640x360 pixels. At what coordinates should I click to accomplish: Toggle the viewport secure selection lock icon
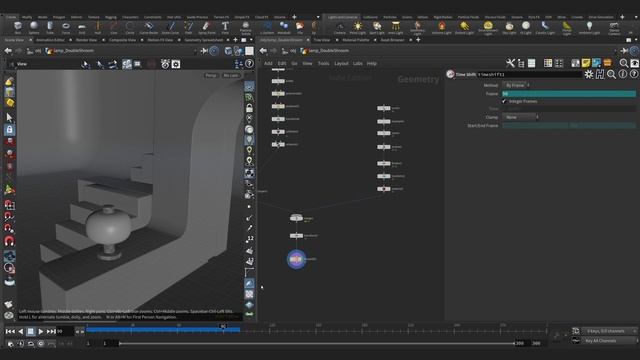pyautogui.click(x=9, y=130)
